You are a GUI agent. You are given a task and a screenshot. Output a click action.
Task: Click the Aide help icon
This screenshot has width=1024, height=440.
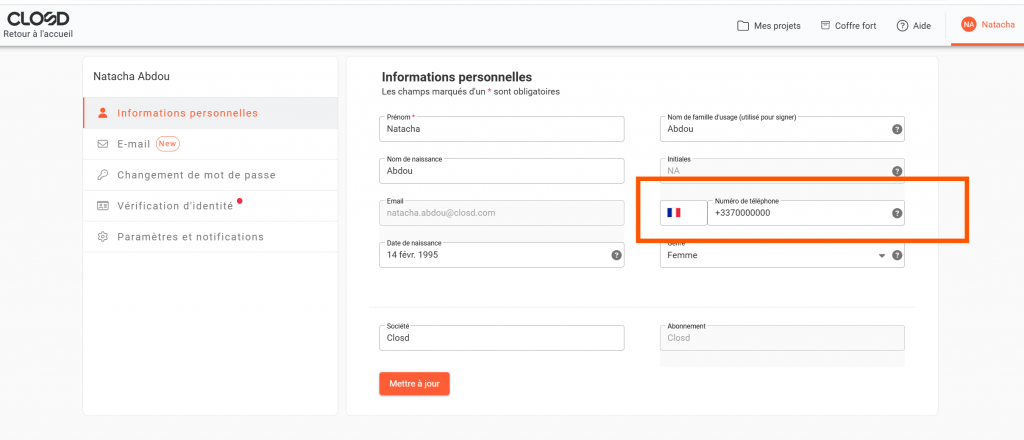[902, 26]
